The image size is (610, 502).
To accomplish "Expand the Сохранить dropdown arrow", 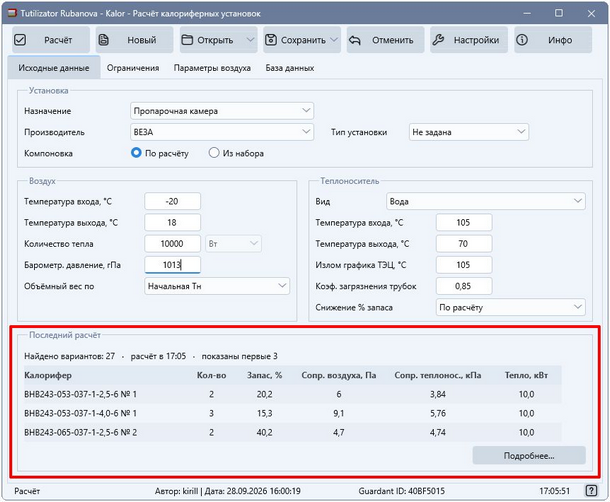I will (x=335, y=40).
